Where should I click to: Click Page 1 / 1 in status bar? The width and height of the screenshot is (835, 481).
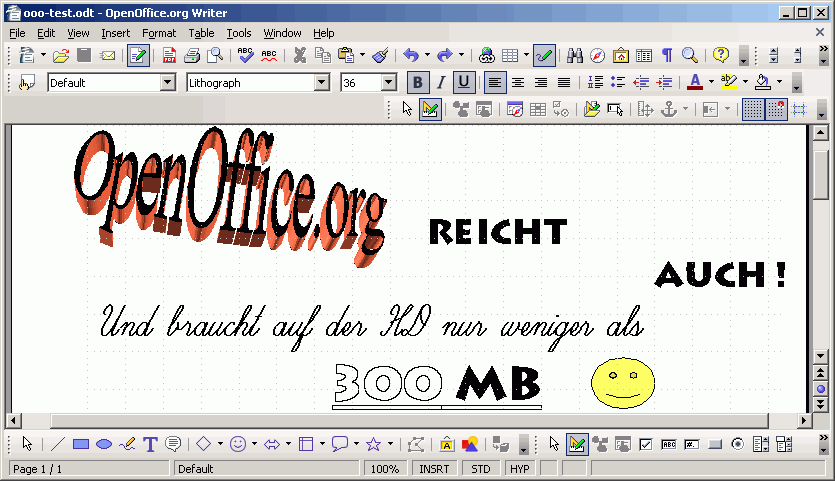88,469
